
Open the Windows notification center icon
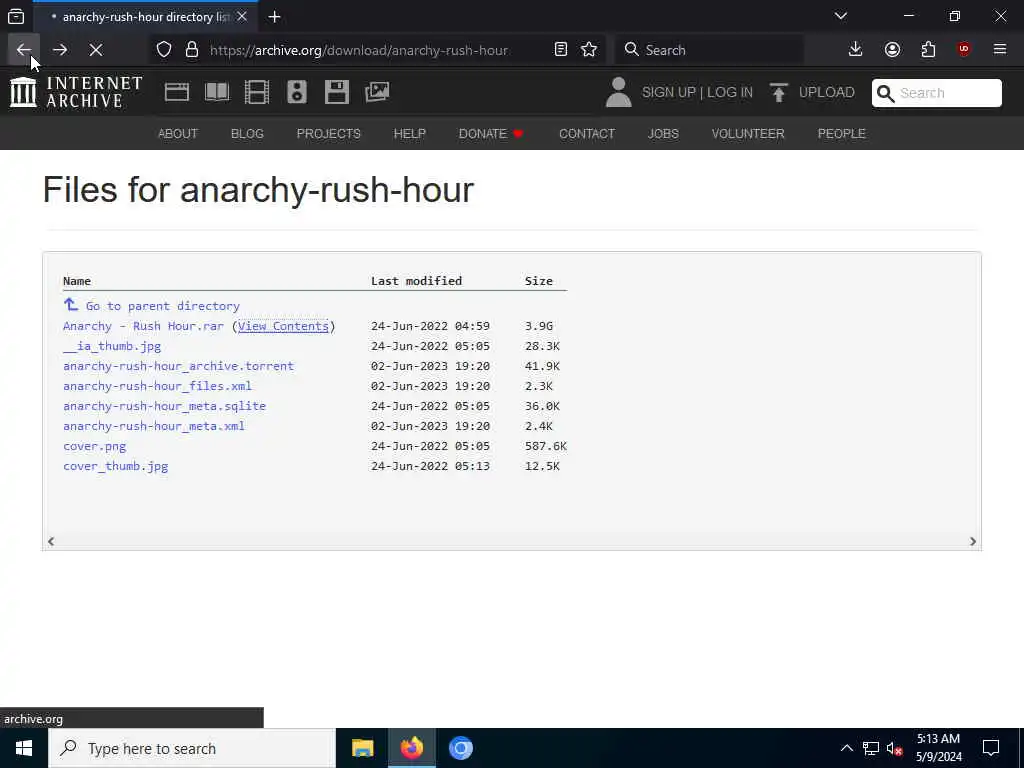click(991, 748)
